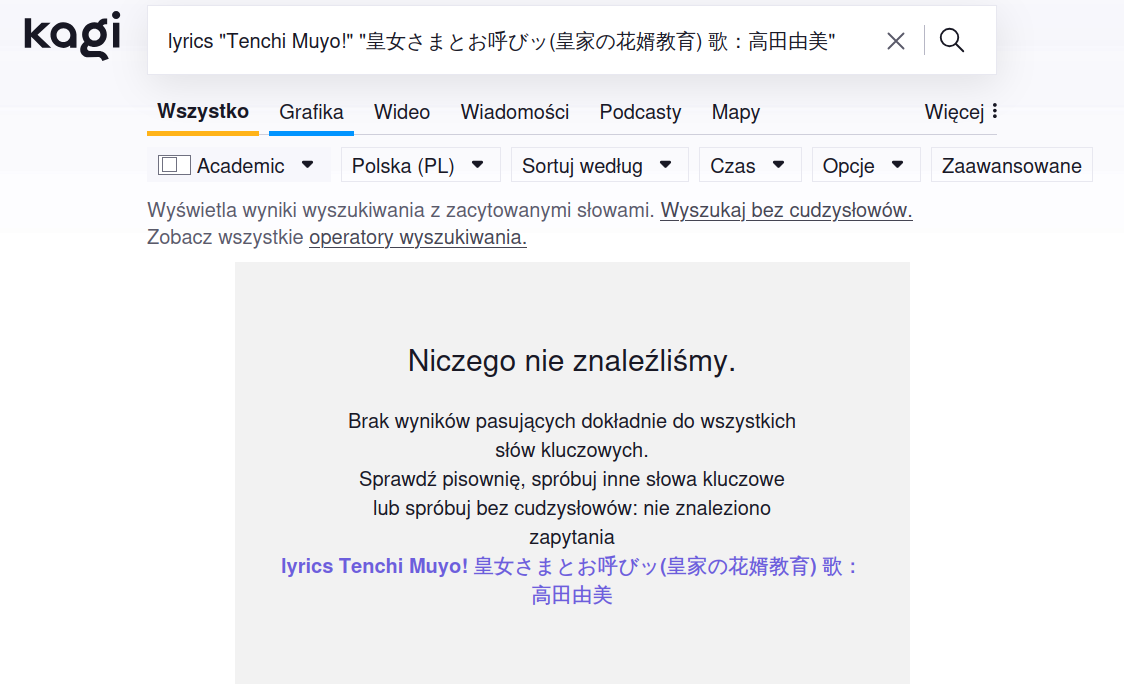This screenshot has width=1124, height=699.
Task: Expand the Sortuj według dropdown
Action: (x=599, y=166)
